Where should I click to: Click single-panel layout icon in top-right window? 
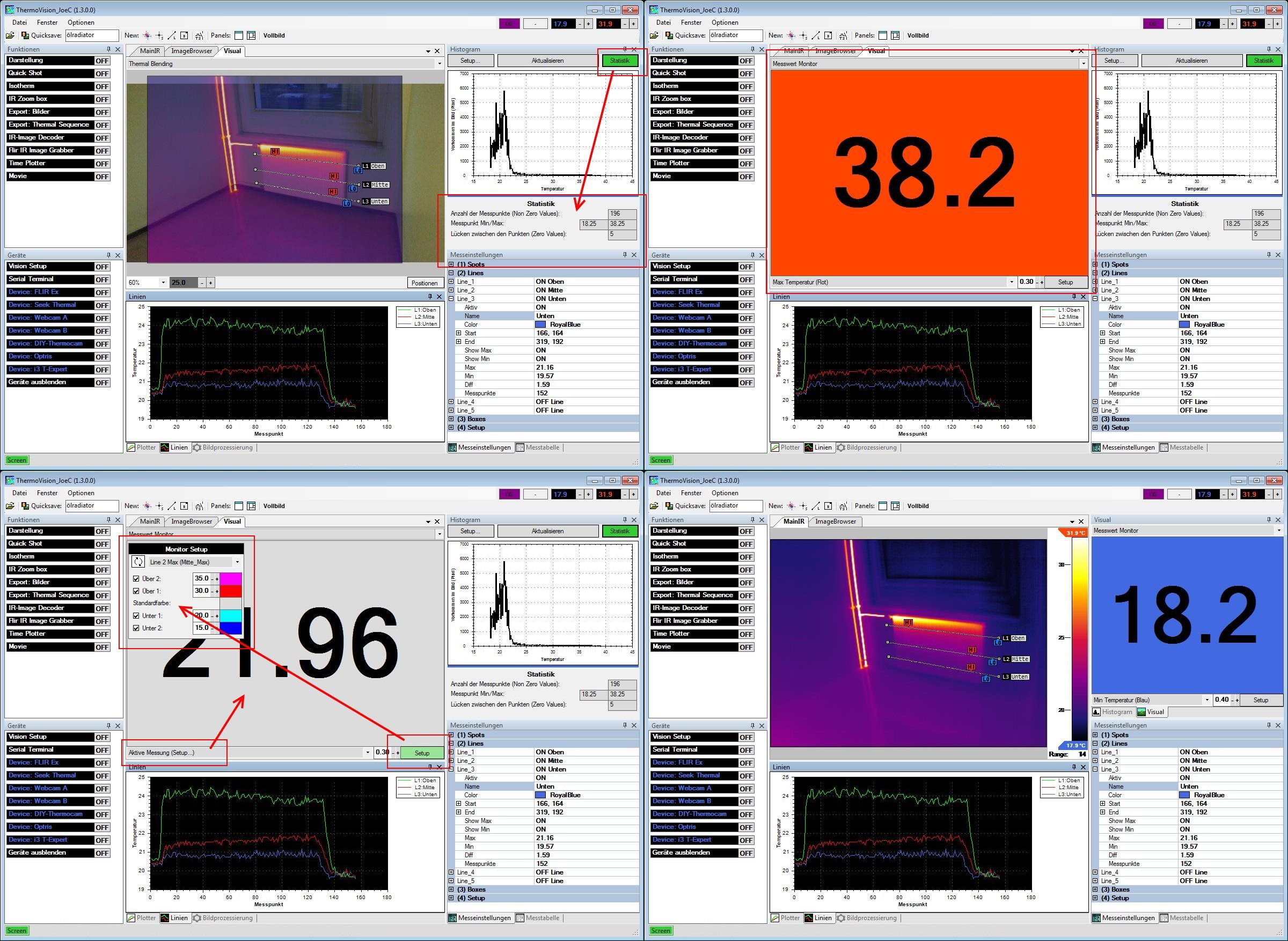coord(882,35)
